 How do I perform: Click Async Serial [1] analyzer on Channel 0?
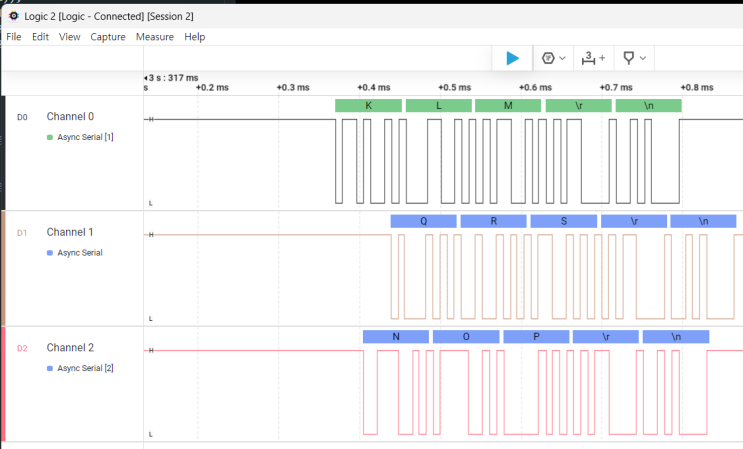click(x=85, y=137)
